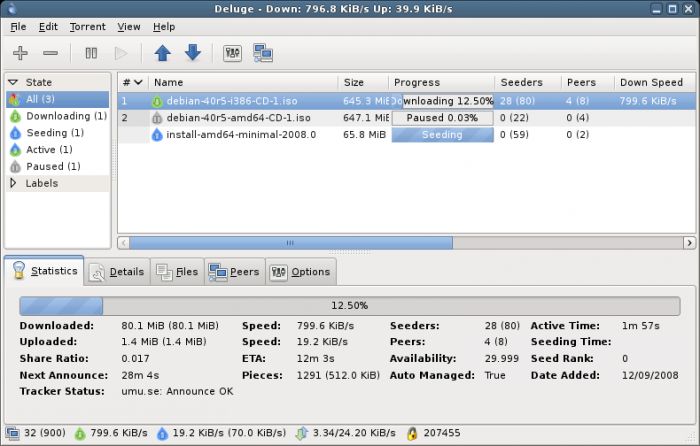Click install-amd64-minimal seeding status icon
The image size is (700, 446).
click(x=157, y=135)
